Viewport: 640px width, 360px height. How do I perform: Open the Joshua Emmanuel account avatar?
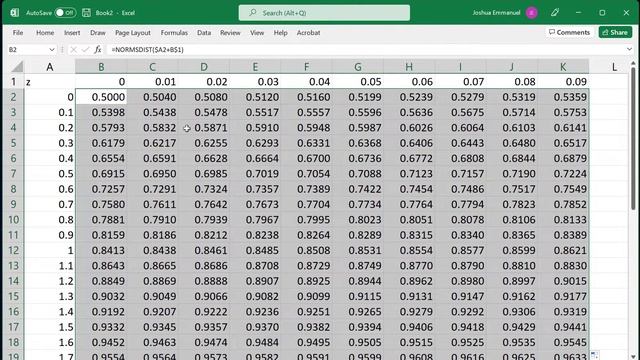[x=531, y=13]
